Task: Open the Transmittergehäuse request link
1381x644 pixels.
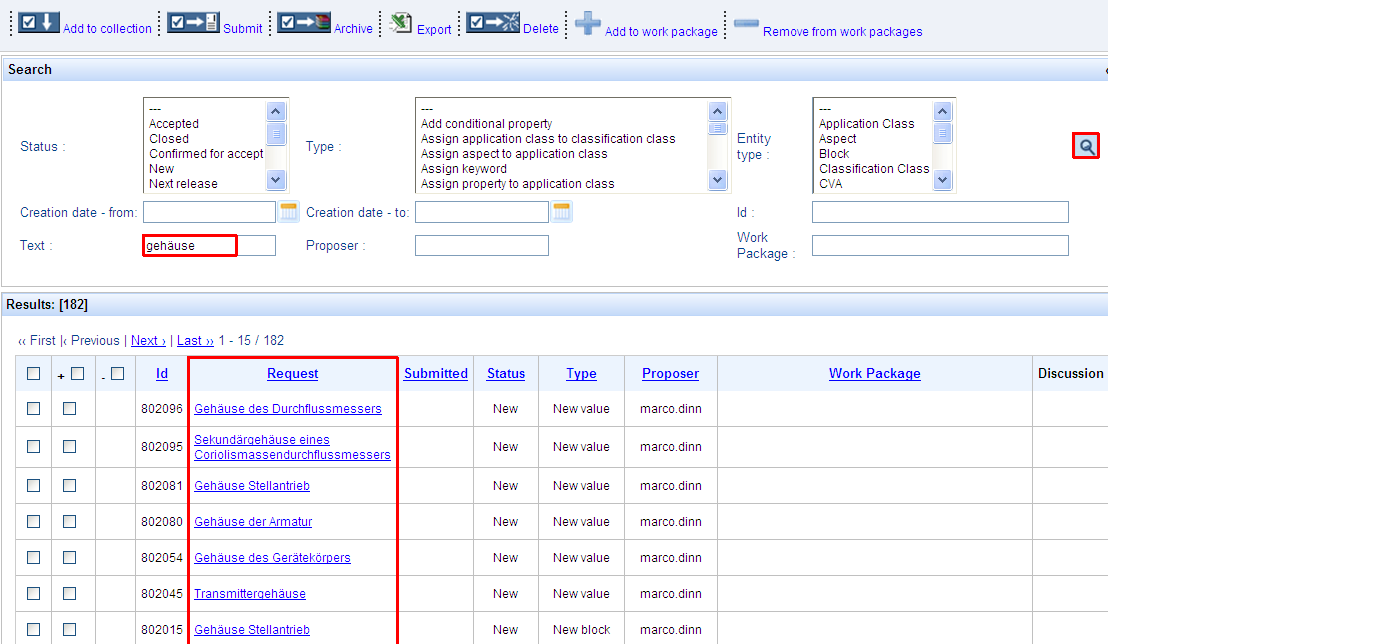Action: pyautogui.click(x=250, y=594)
